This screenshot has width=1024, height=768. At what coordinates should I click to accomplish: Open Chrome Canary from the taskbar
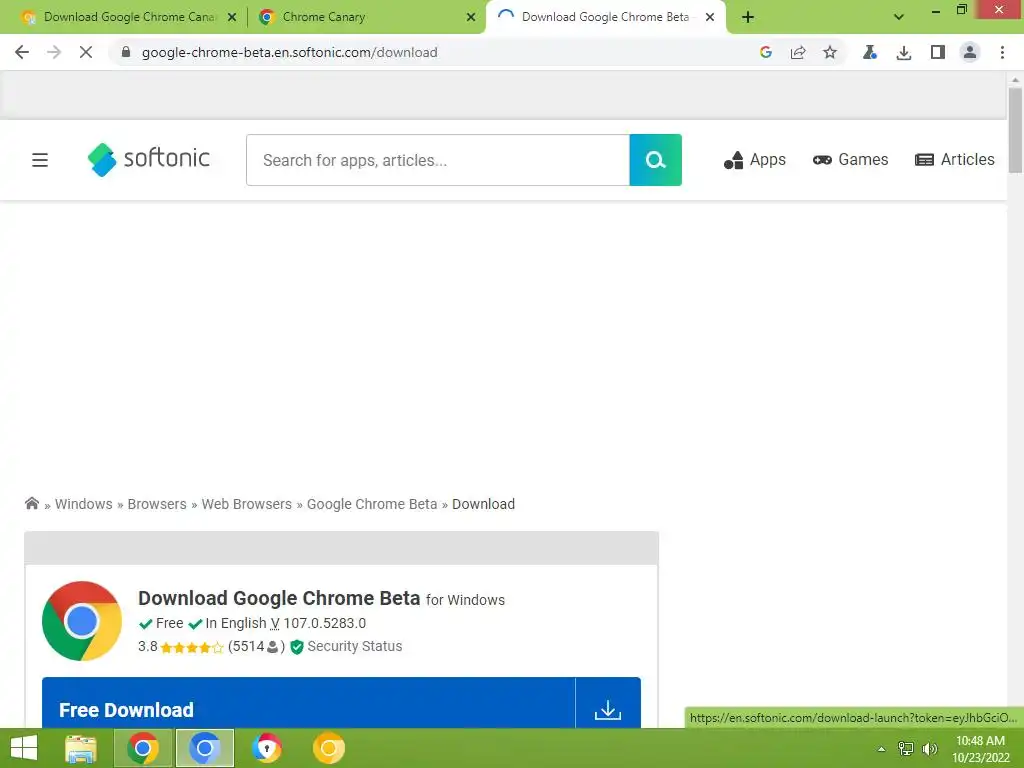click(328, 748)
